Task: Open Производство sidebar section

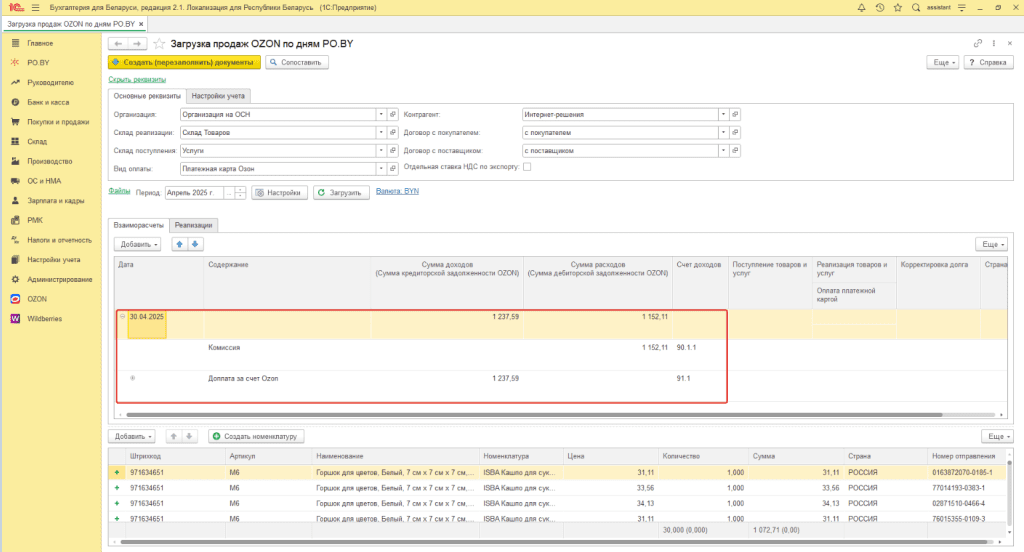Action: pos(50,161)
